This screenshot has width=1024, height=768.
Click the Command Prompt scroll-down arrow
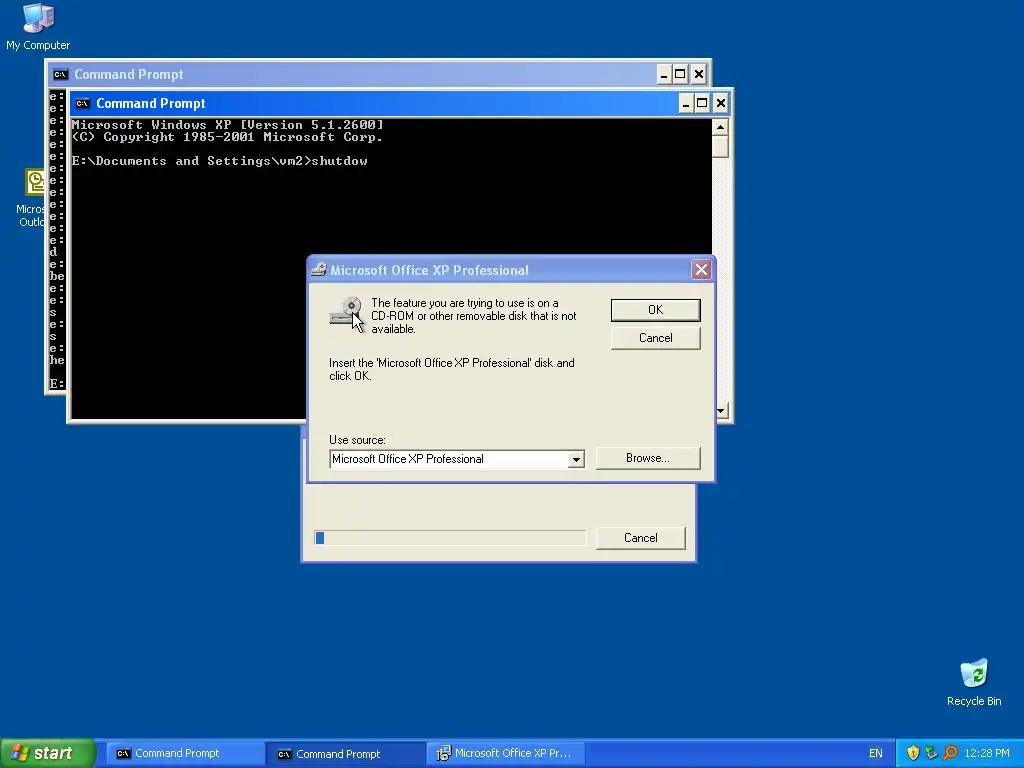(x=721, y=411)
